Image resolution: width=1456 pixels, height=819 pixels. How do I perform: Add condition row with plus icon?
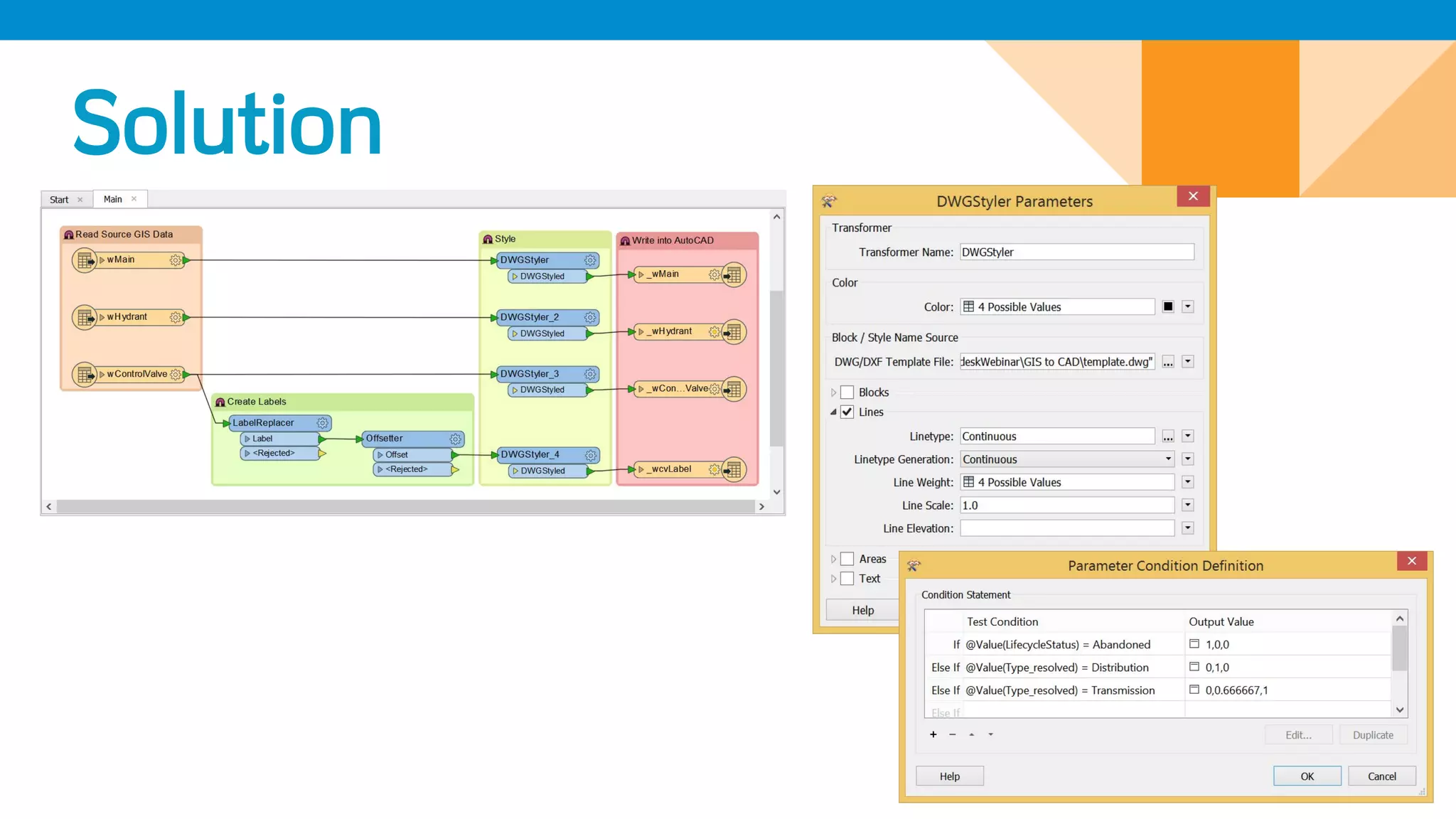point(933,734)
